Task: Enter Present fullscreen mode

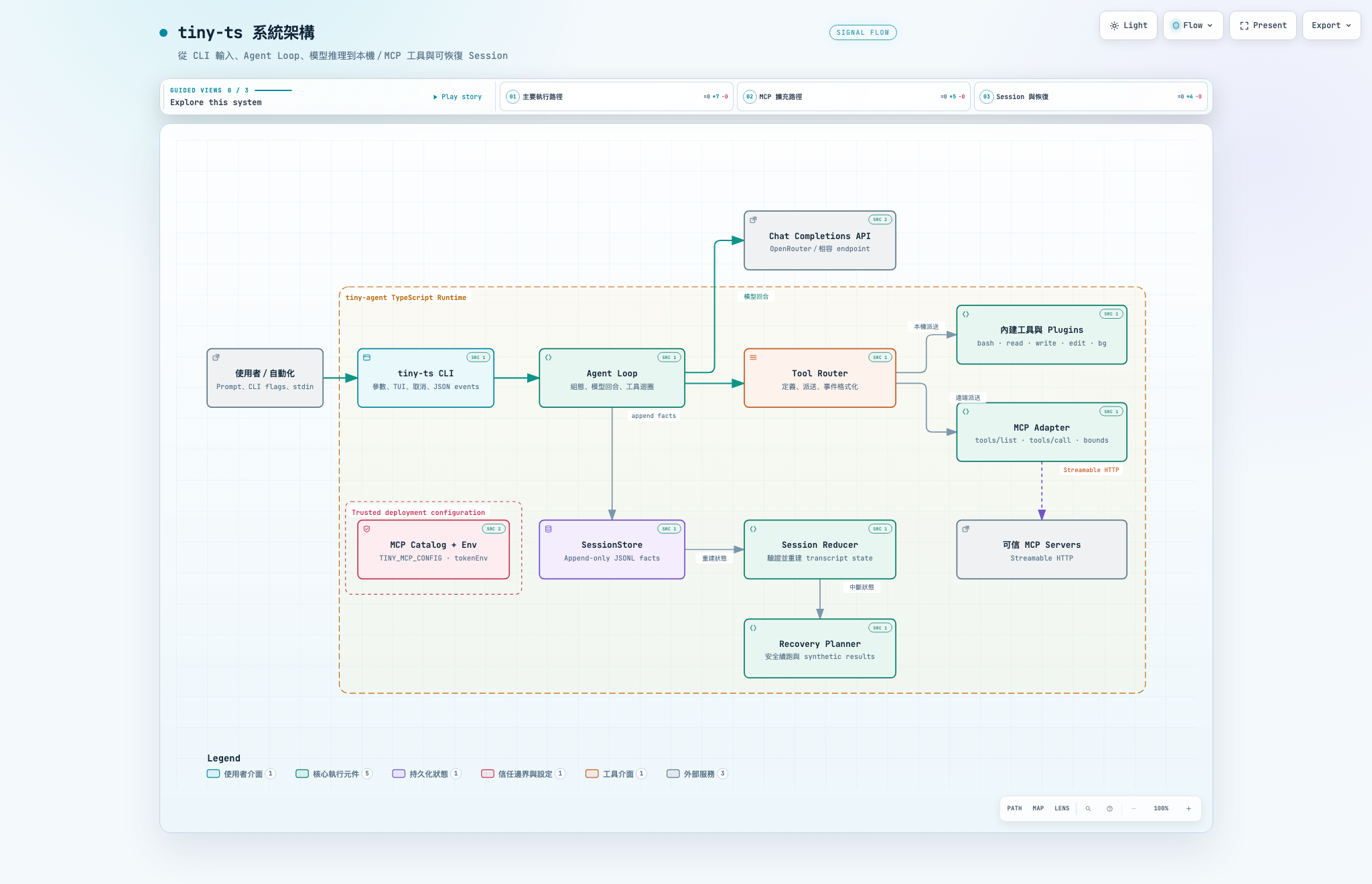Action: (x=1263, y=25)
